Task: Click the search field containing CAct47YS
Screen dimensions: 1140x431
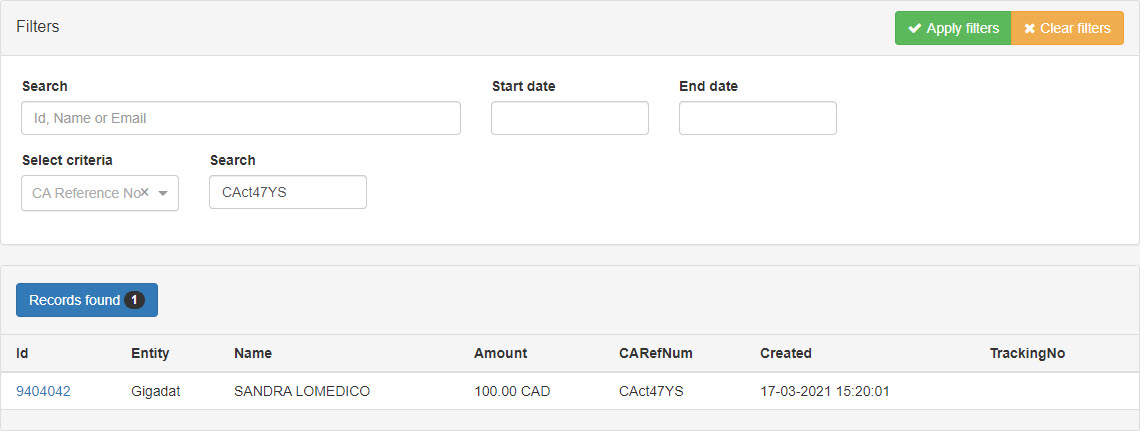Action: click(287, 192)
